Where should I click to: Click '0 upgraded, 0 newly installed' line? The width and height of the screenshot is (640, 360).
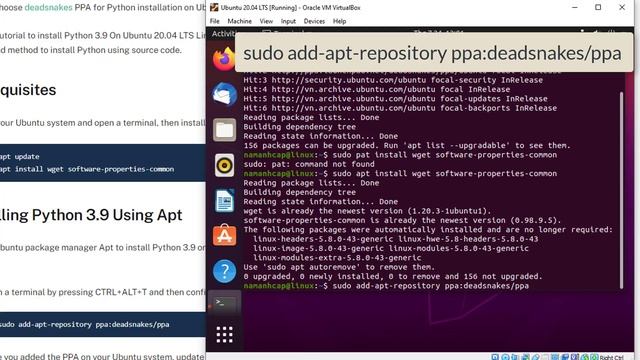[x=393, y=276]
